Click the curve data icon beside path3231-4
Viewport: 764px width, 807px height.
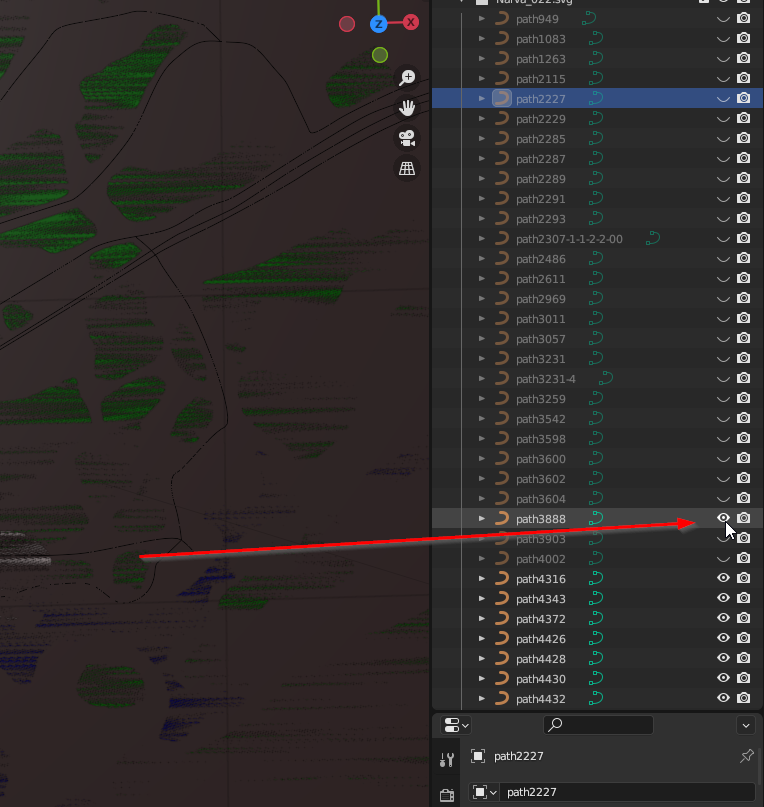click(x=606, y=379)
